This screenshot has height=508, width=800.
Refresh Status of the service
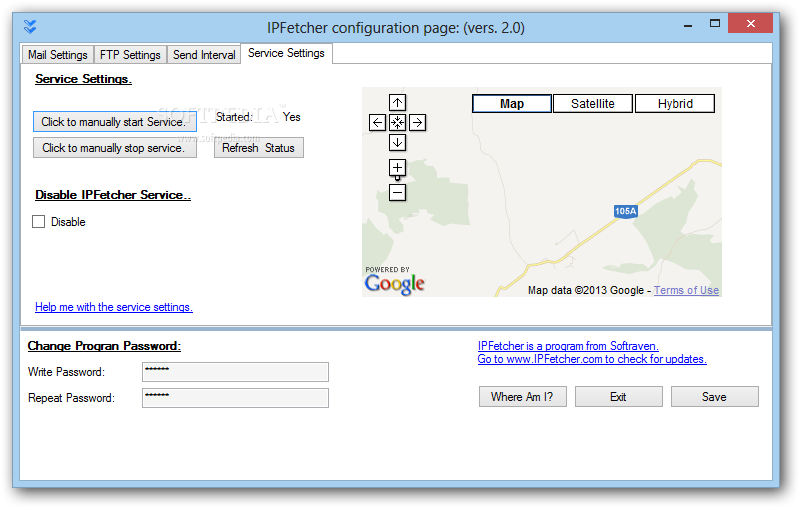point(259,148)
